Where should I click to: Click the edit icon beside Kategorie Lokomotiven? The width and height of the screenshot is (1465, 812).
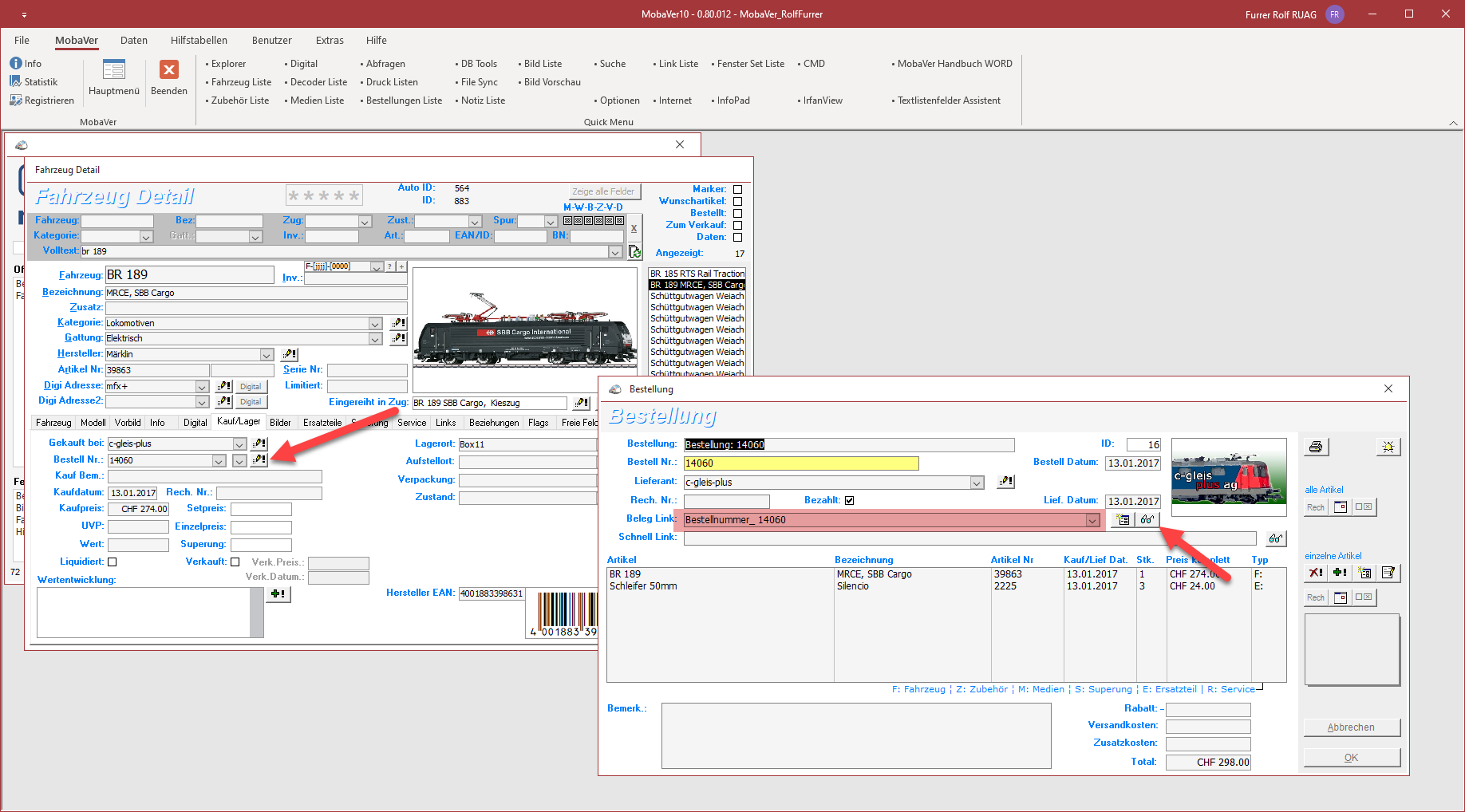(x=398, y=323)
